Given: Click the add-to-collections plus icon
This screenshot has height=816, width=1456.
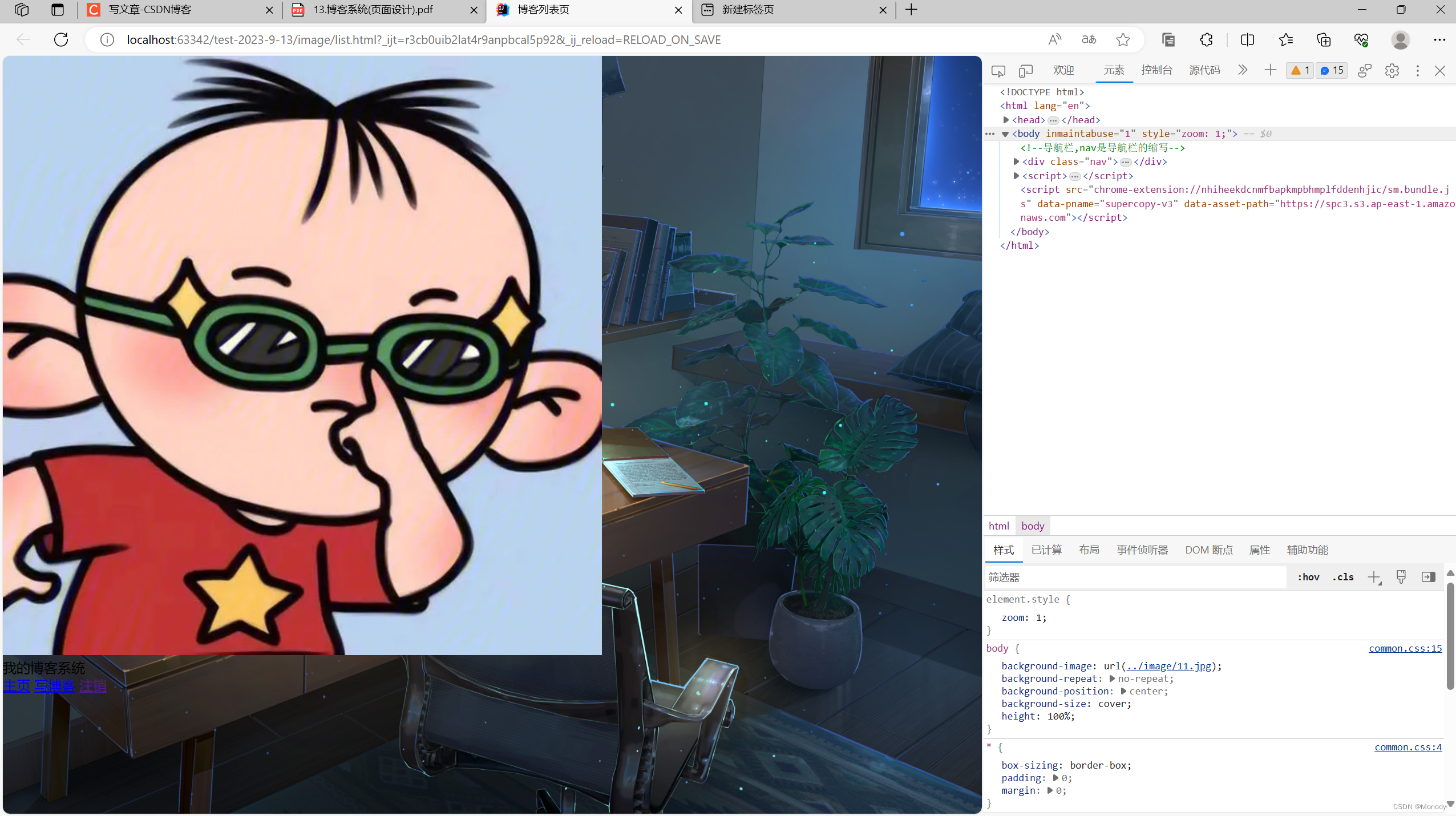Looking at the screenshot, I should pos(1324,39).
